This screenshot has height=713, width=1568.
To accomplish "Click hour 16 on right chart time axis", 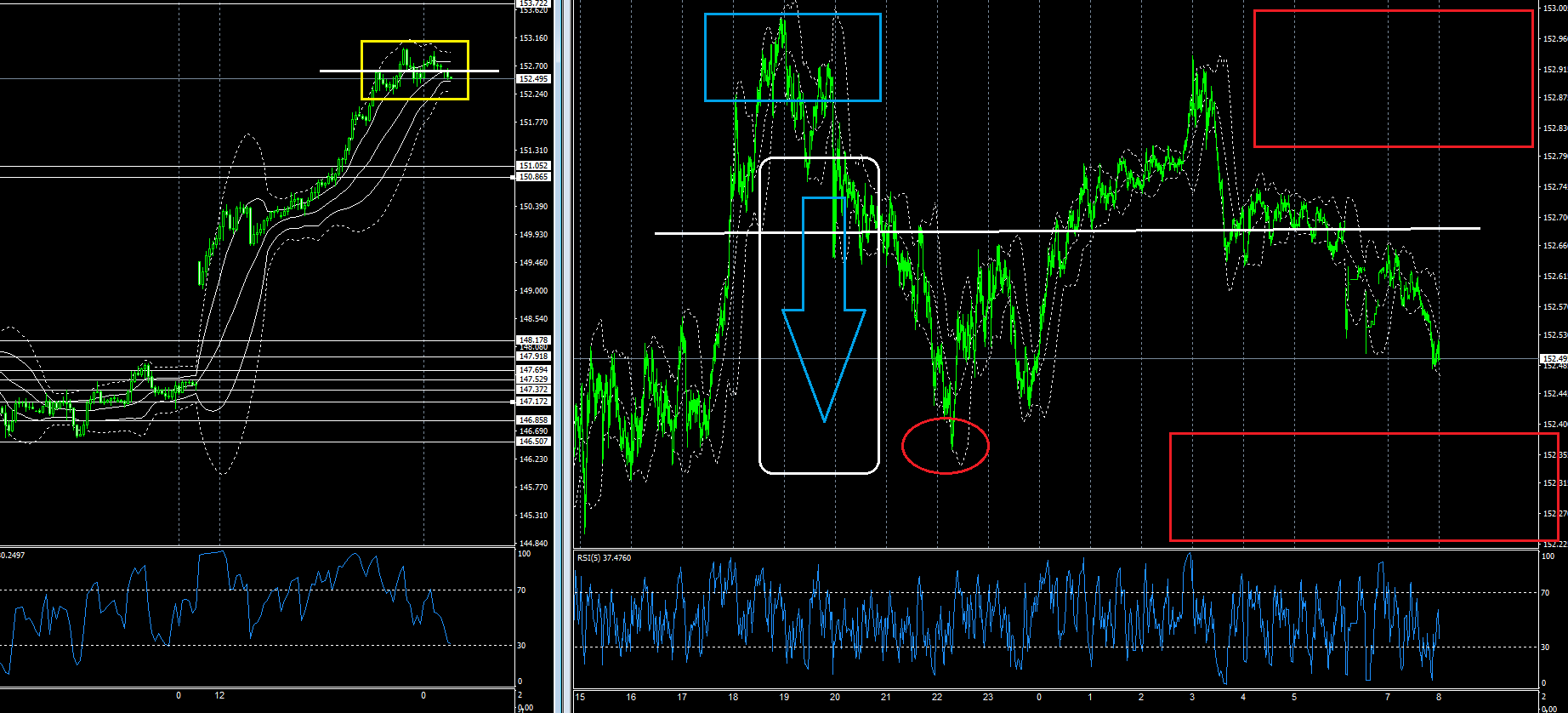I will 631,697.
